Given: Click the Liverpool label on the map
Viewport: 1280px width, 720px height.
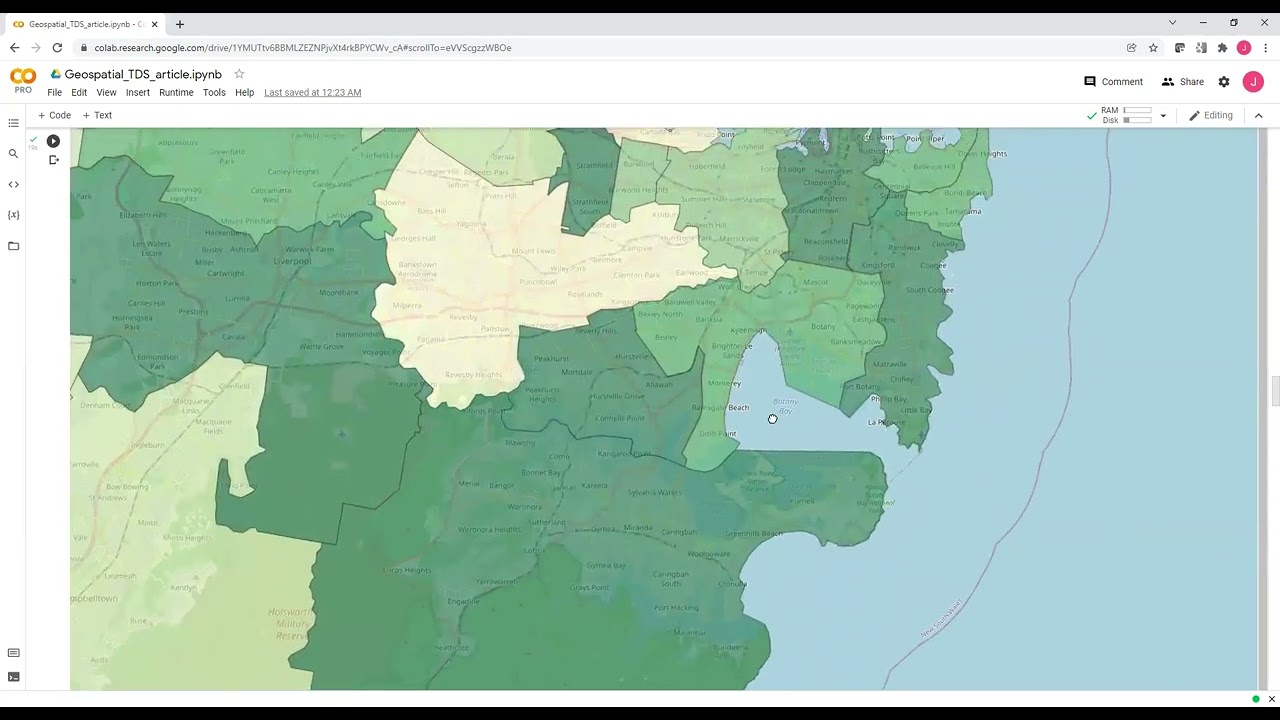Looking at the screenshot, I should [294, 261].
